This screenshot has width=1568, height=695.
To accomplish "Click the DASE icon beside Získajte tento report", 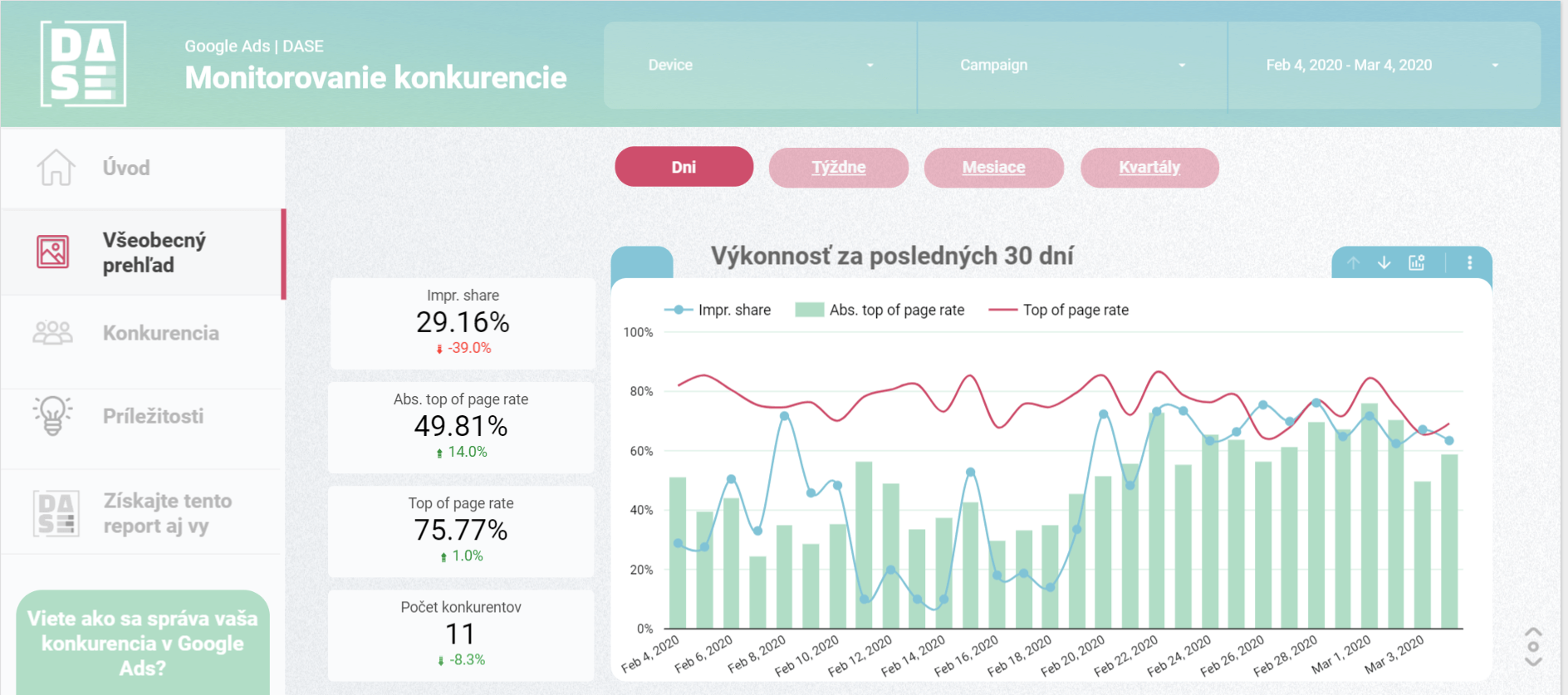I will pyautogui.click(x=56, y=513).
